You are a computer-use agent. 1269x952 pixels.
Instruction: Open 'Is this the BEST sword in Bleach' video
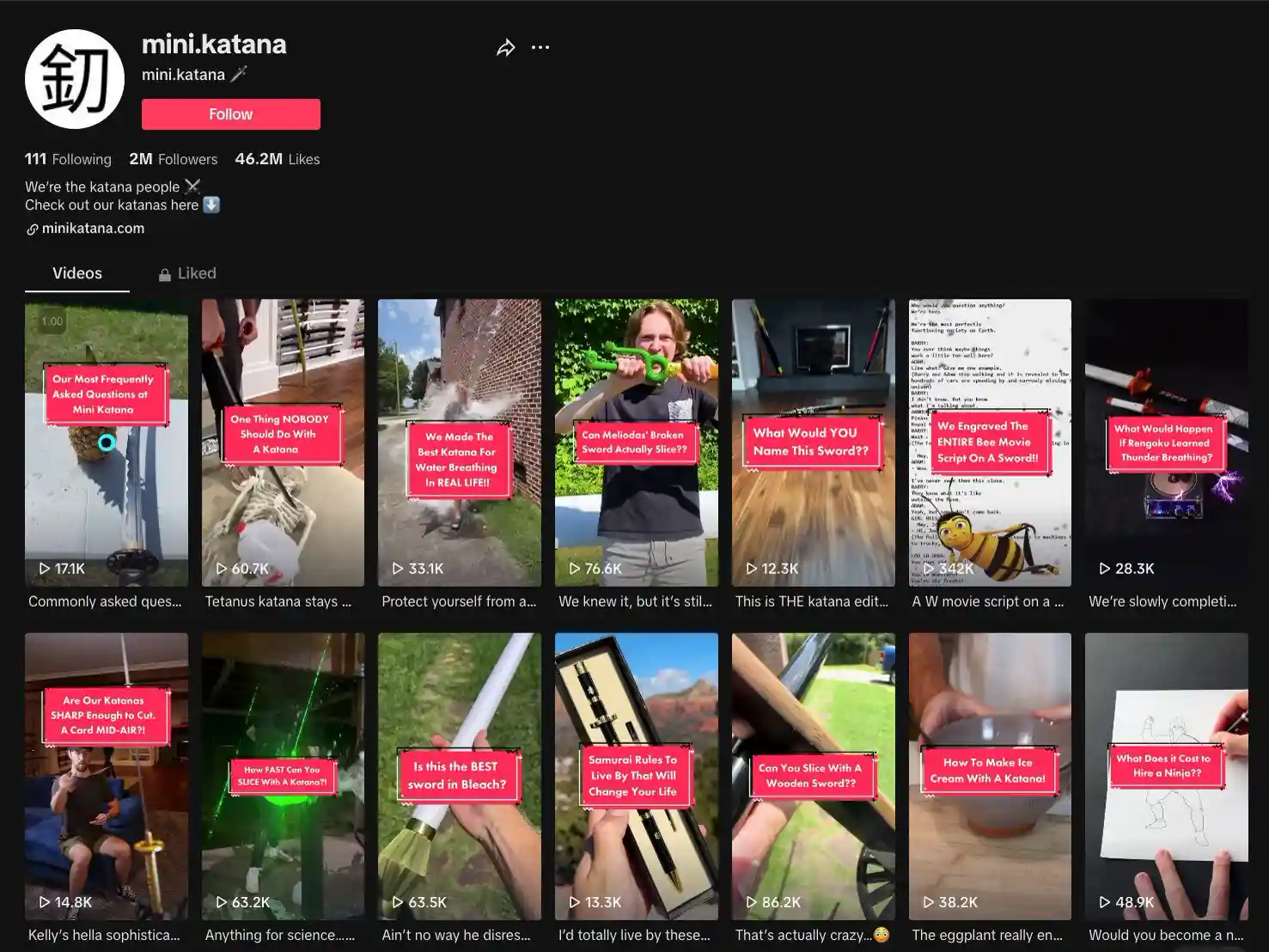click(x=460, y=777)
